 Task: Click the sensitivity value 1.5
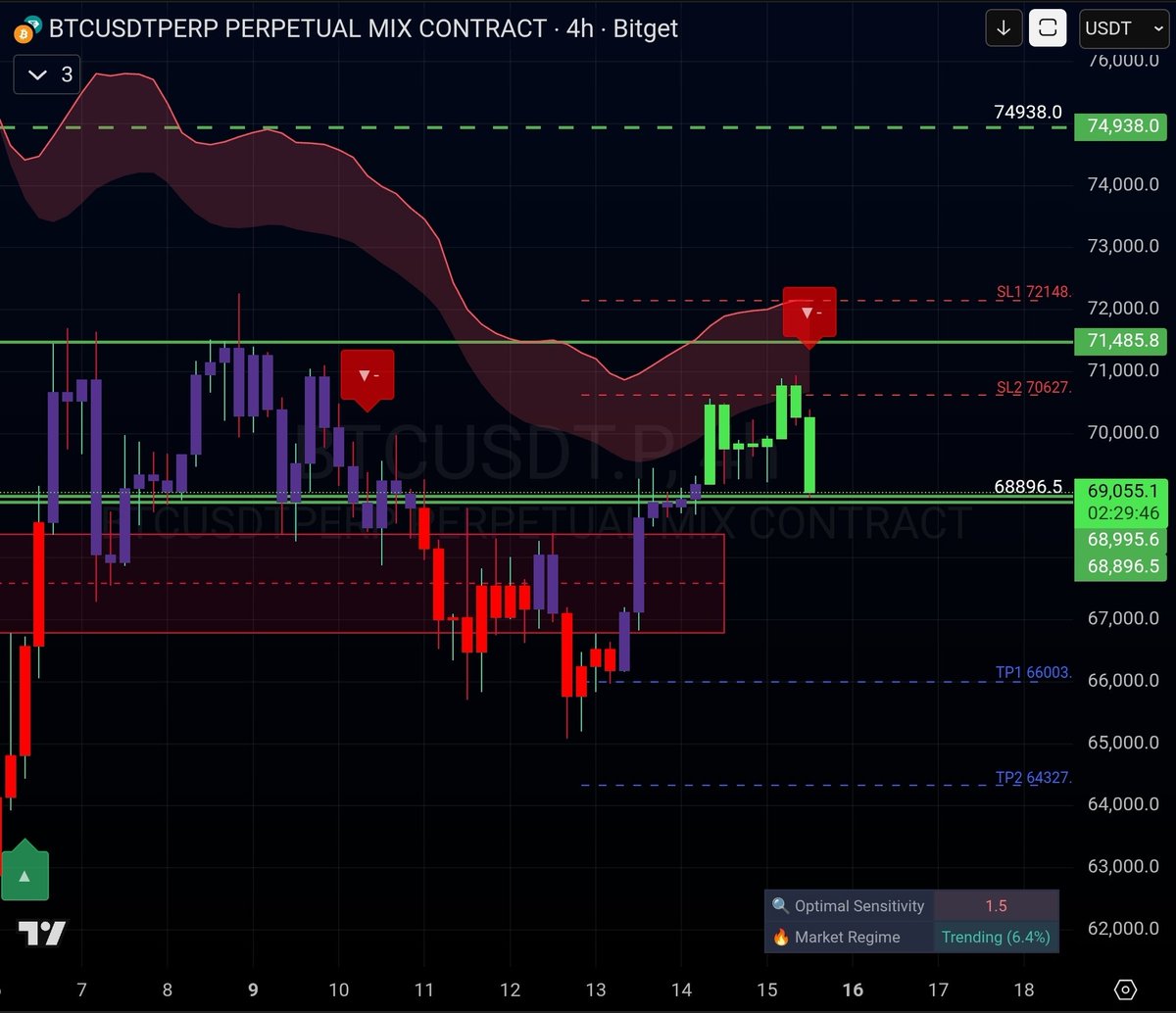(x=996, y=906)
